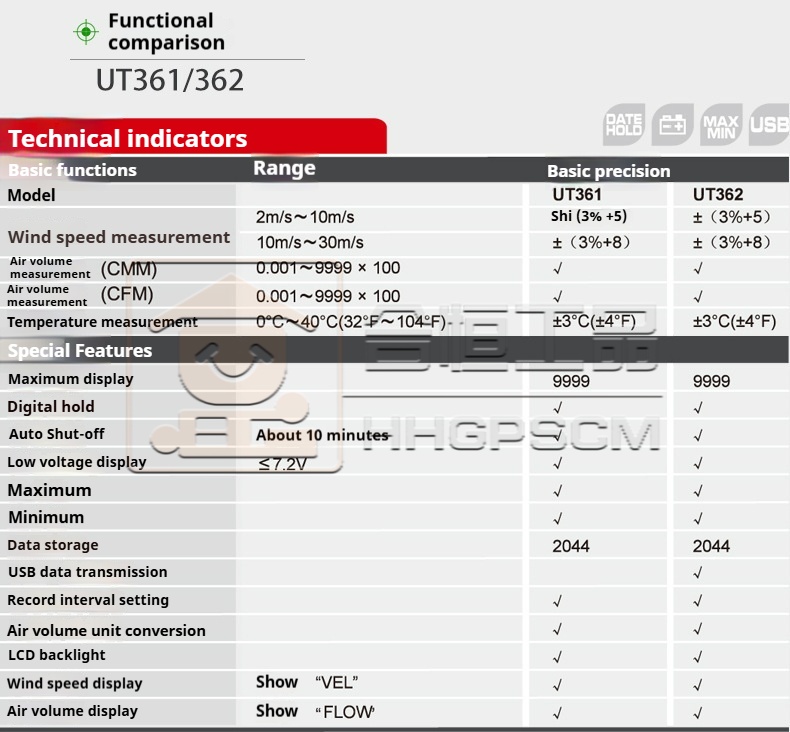Click the UT362 column header
The width and height of the screenshot is (790, 732).
tap(718, 195)
